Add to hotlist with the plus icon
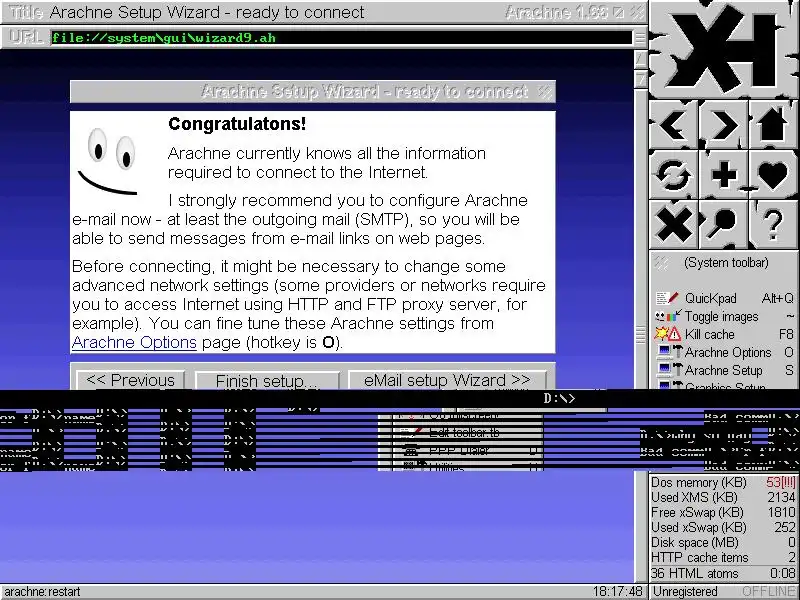 (x=723, y=174)
